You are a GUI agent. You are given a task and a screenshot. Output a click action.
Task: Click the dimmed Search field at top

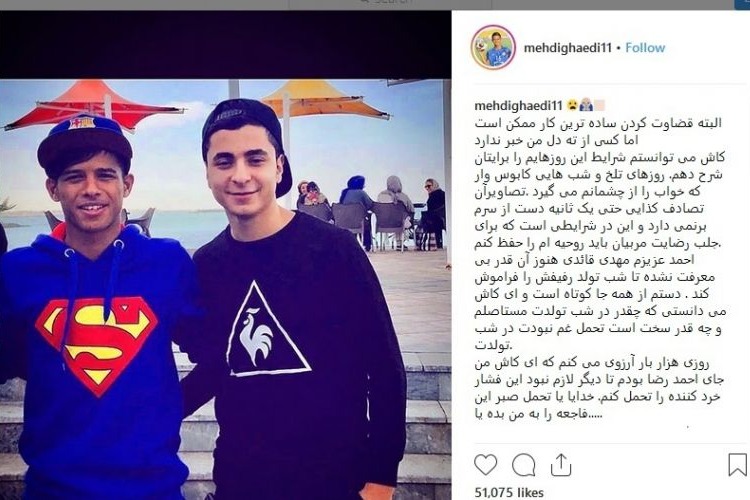[390, 4]
